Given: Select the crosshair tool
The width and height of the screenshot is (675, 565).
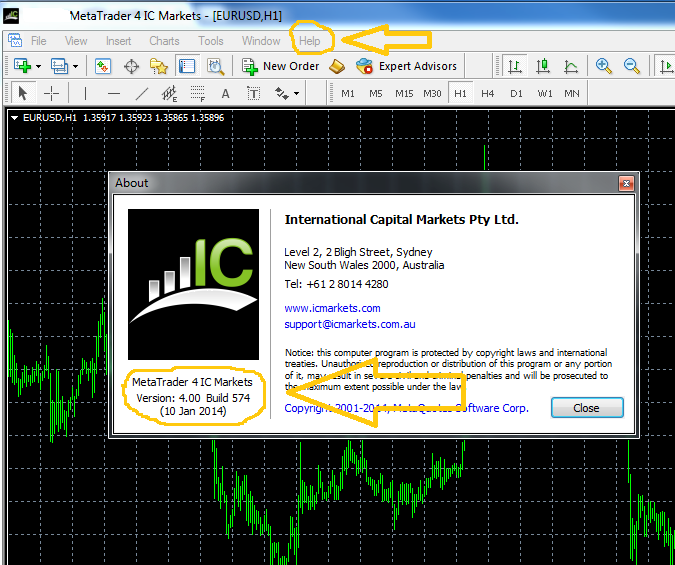Looking at the screenshot, I should click(x=51, y=93).
